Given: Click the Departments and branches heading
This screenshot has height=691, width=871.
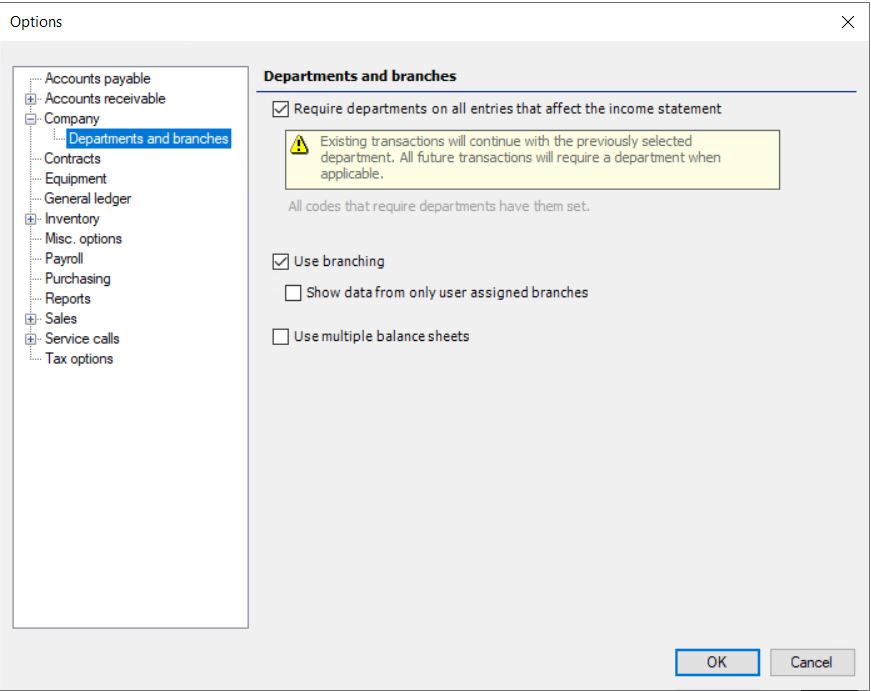Looking at the screenshot, I should click(360, 76).
